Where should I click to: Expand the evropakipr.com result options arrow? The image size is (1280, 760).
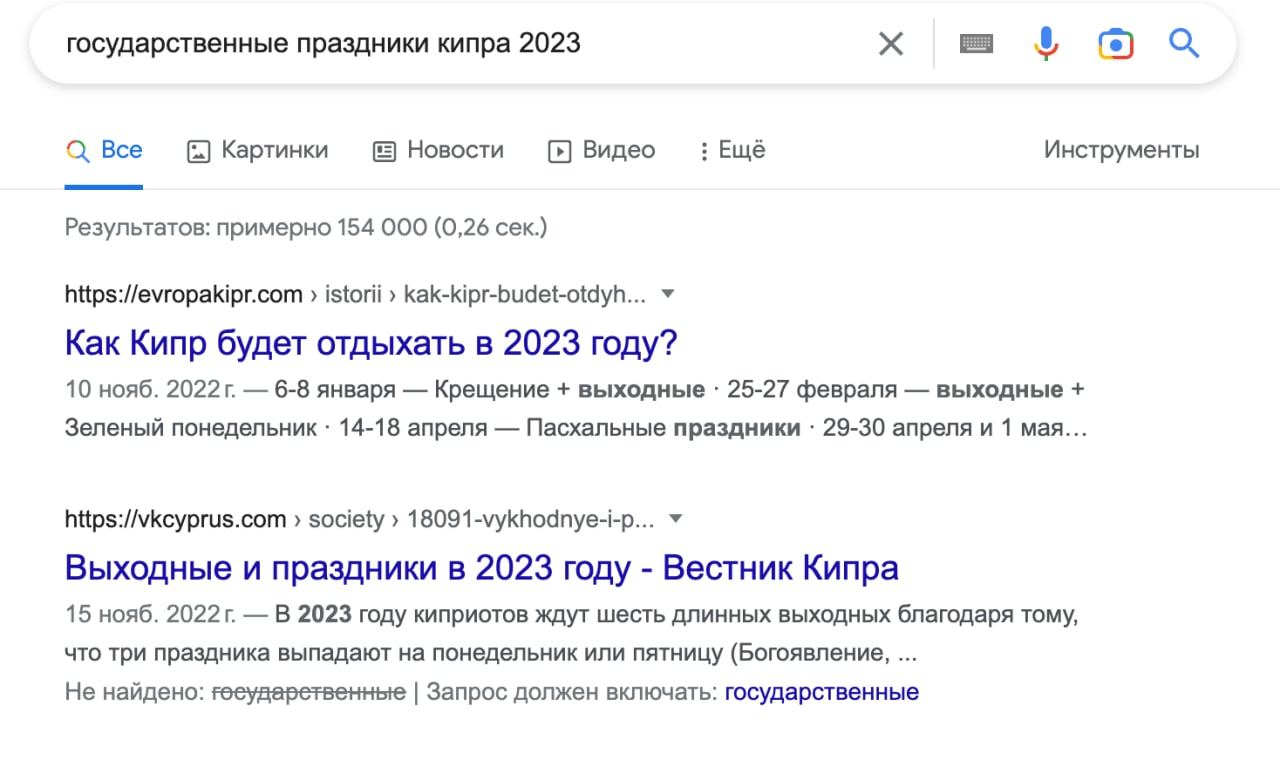pyautogui.click(x=669, y=294)
